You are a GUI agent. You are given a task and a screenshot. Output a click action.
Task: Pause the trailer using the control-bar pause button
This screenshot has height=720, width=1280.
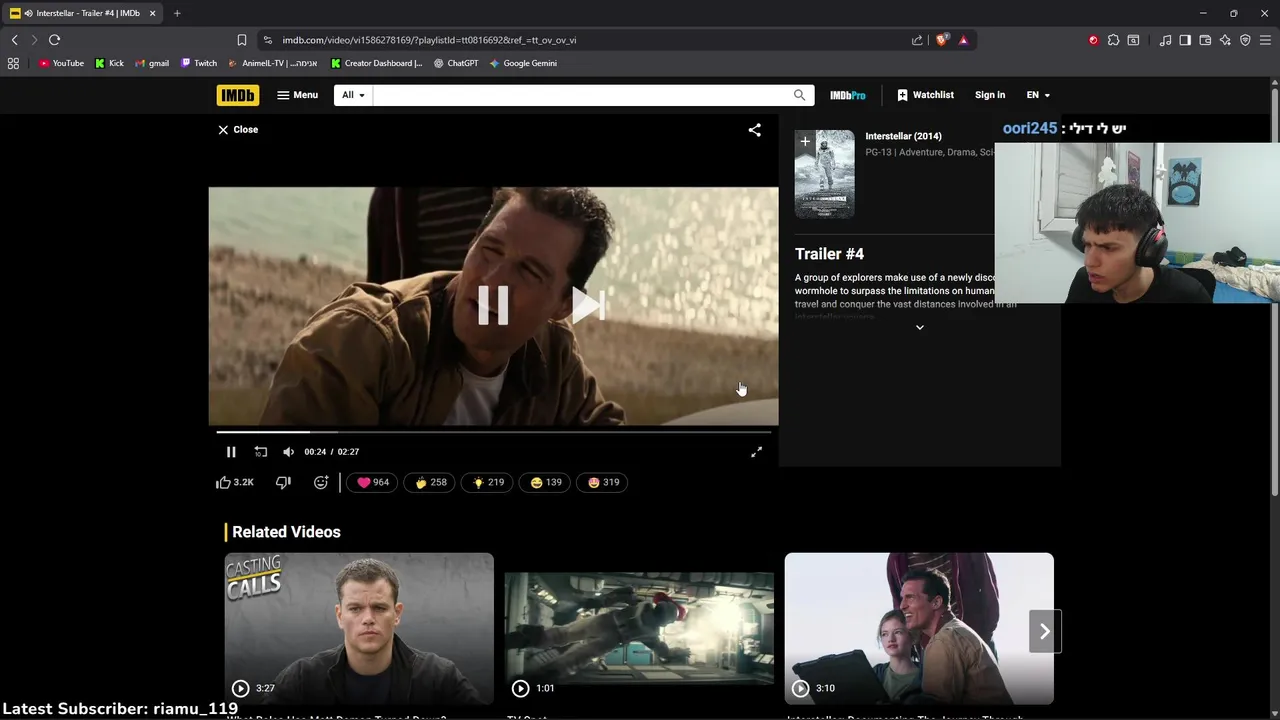click(231, 452)
